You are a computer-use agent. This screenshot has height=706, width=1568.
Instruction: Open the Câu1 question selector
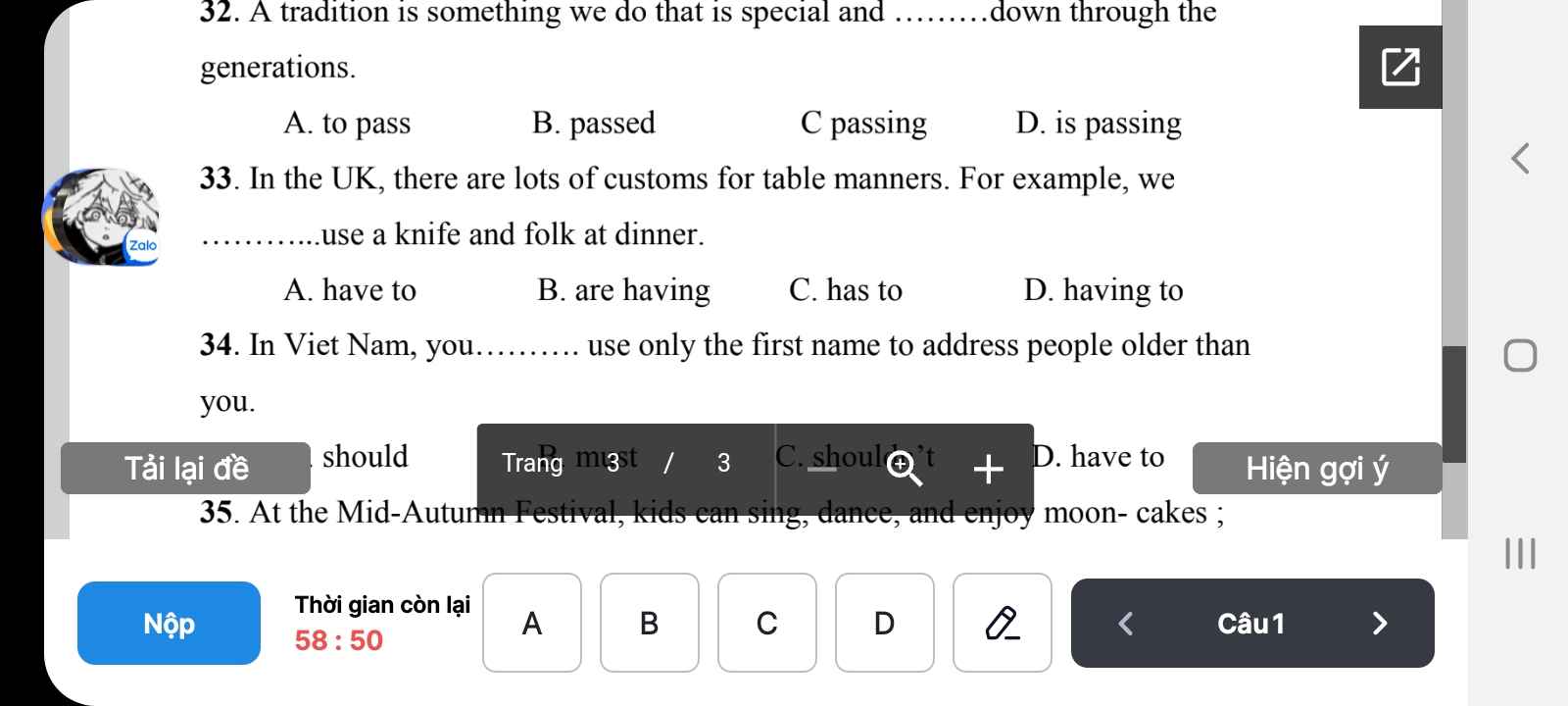coord(1251,624)
